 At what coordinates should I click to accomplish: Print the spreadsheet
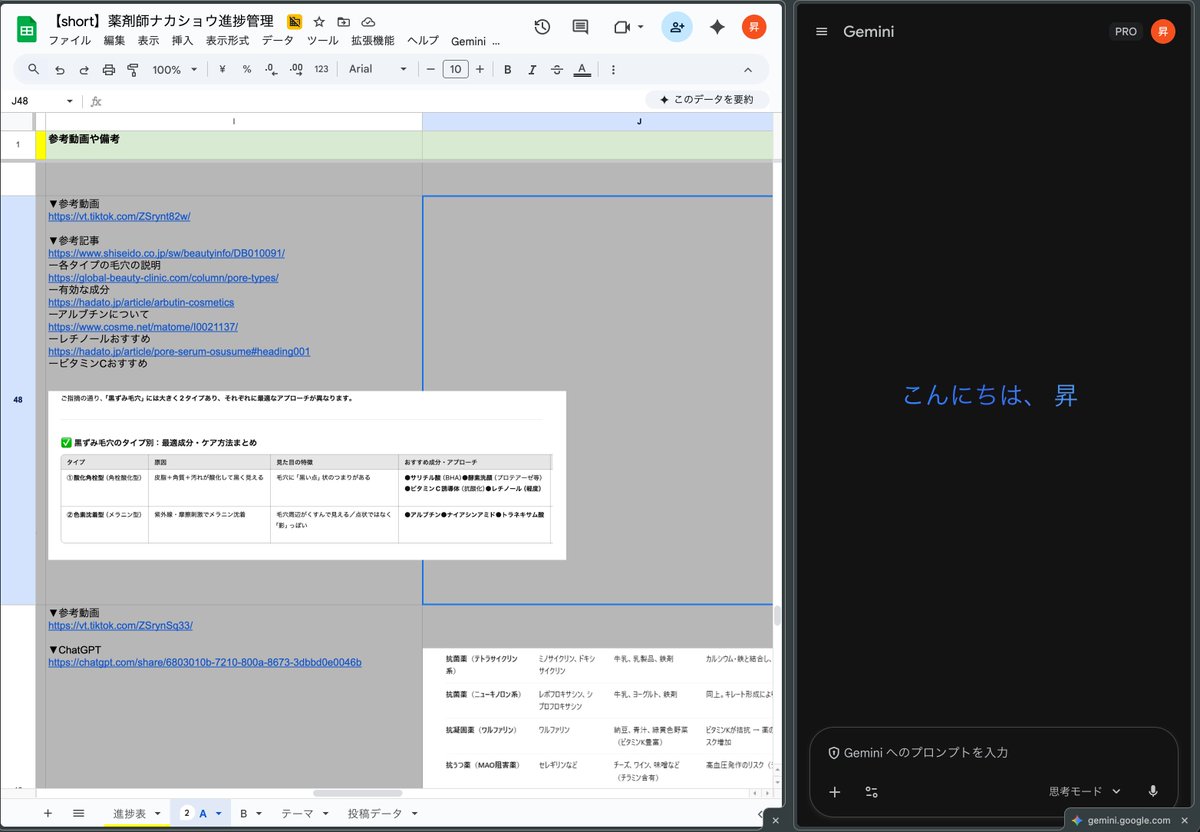click(x=109, y=69)
